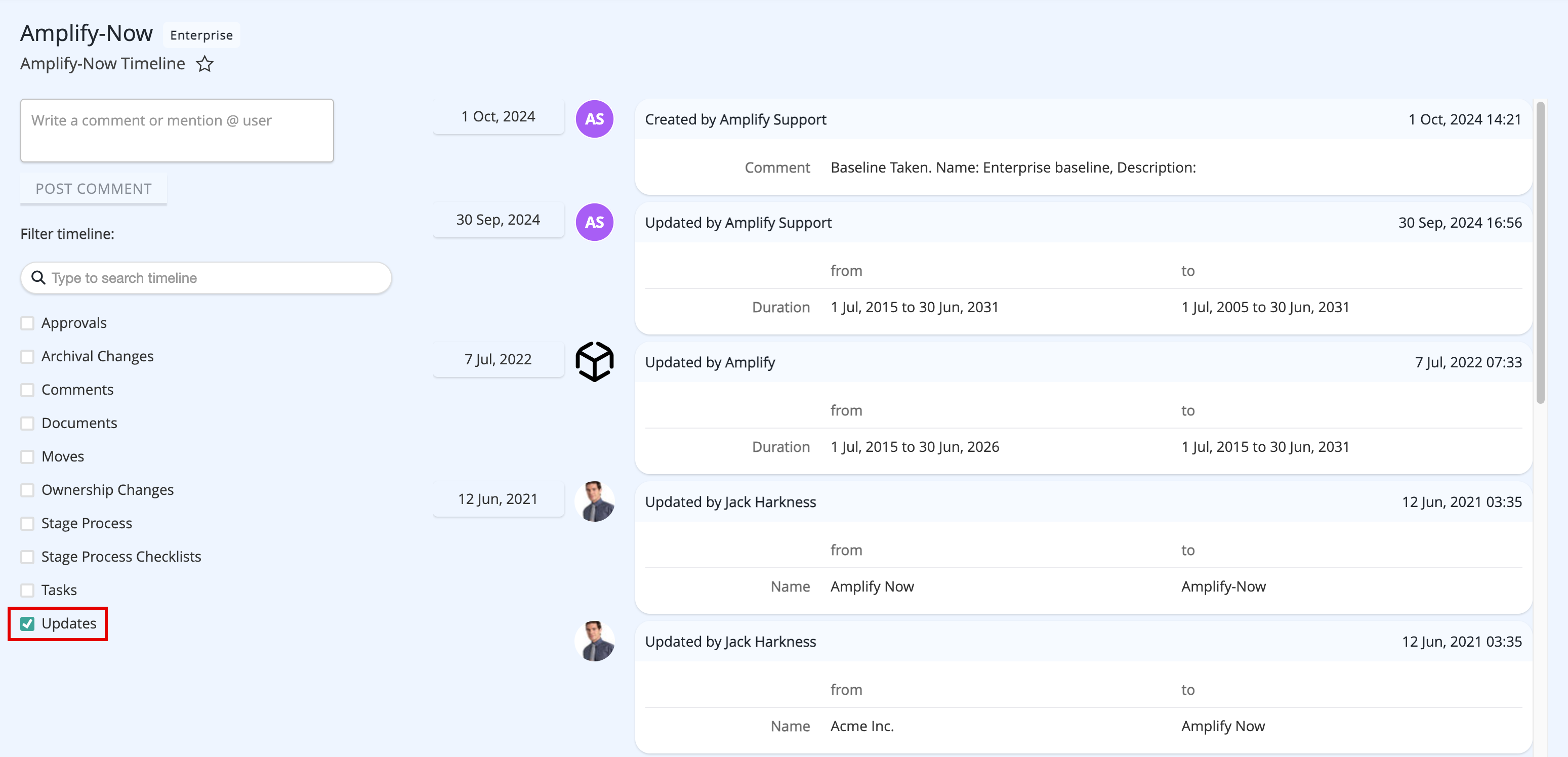Select the 30 Sep, 2024 date marker

click(498, 220)
